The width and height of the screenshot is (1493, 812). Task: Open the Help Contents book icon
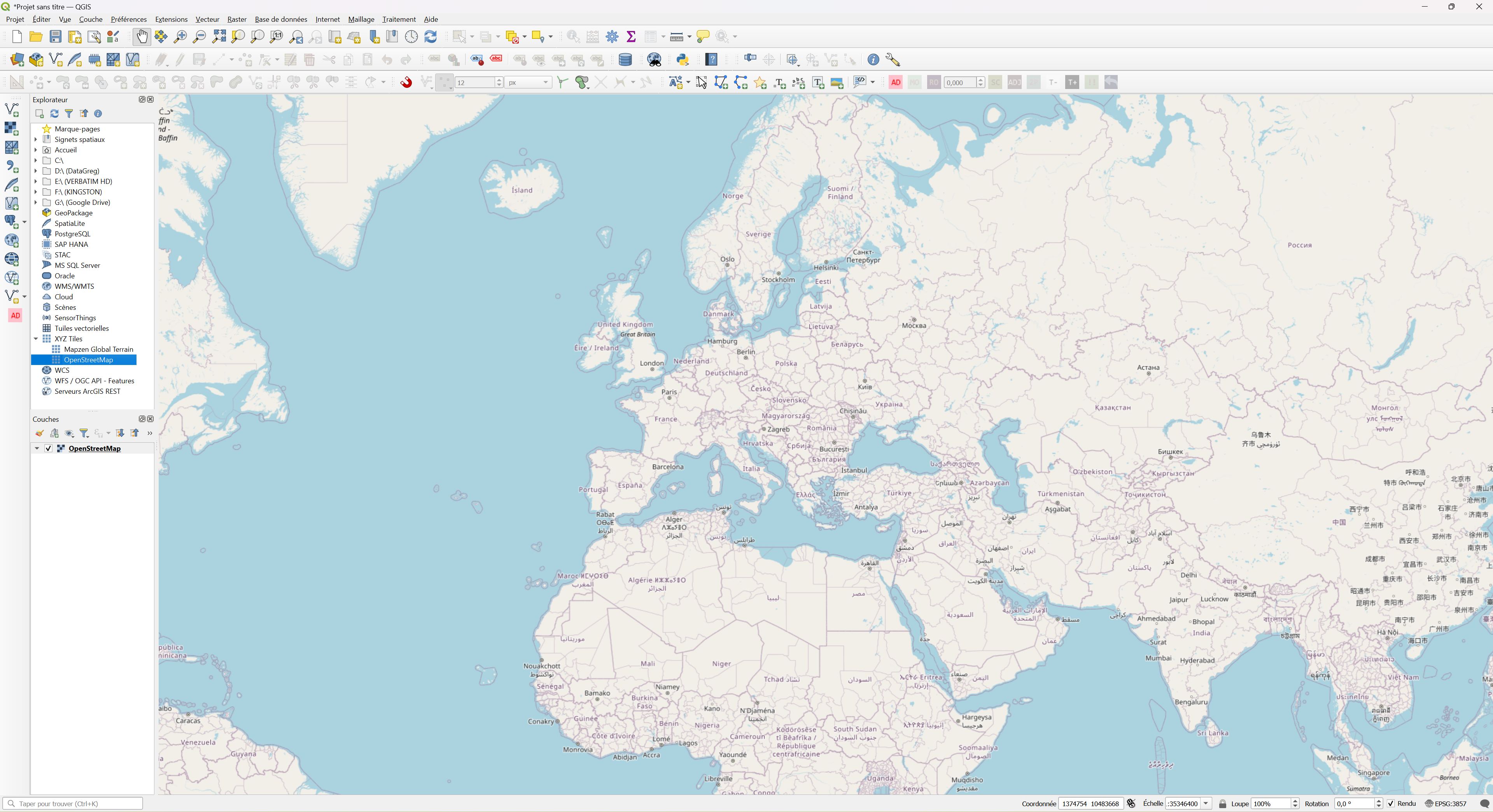click(x=712, y=59)
